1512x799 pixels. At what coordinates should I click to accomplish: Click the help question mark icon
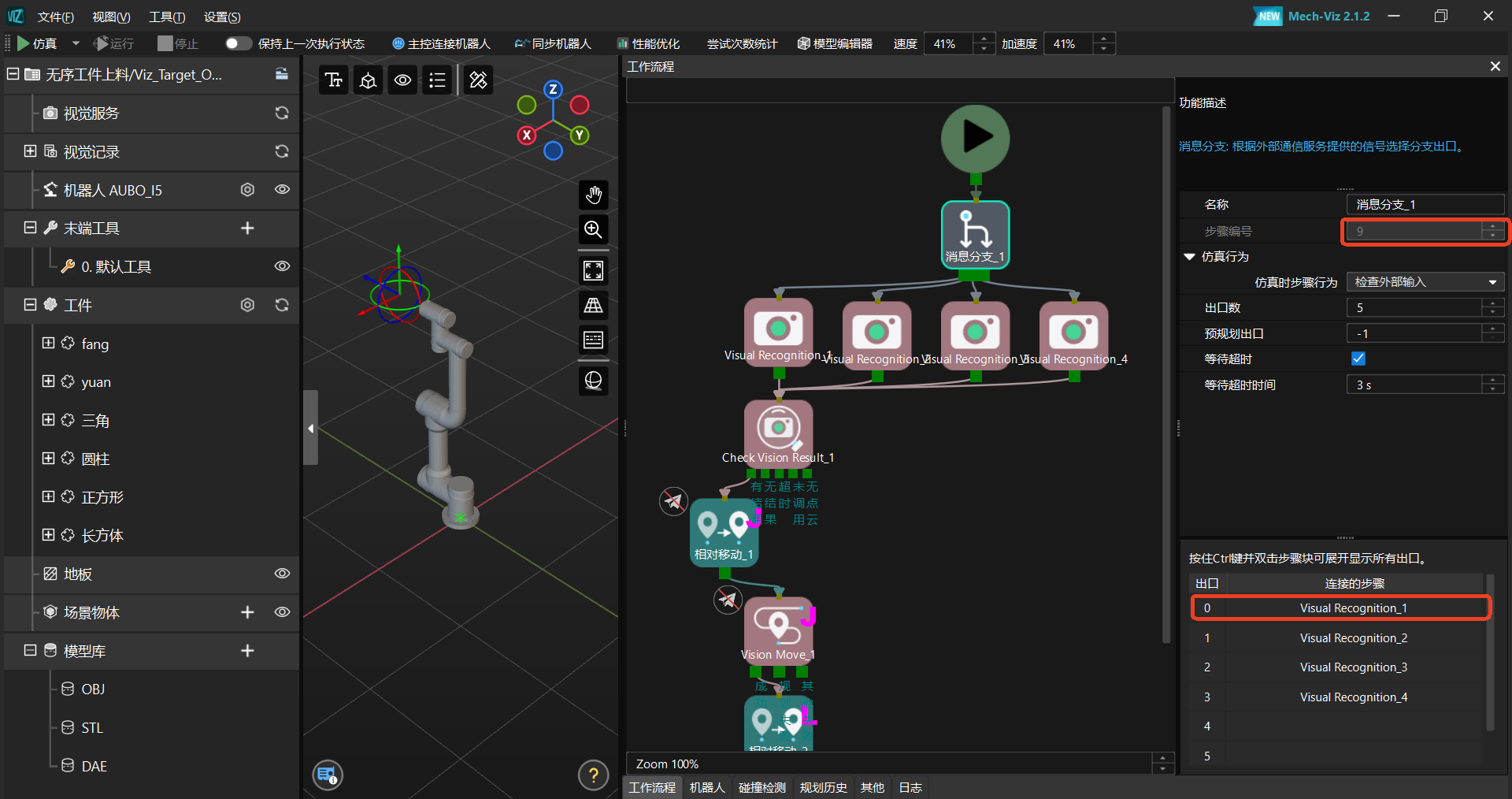click(593, 775)
